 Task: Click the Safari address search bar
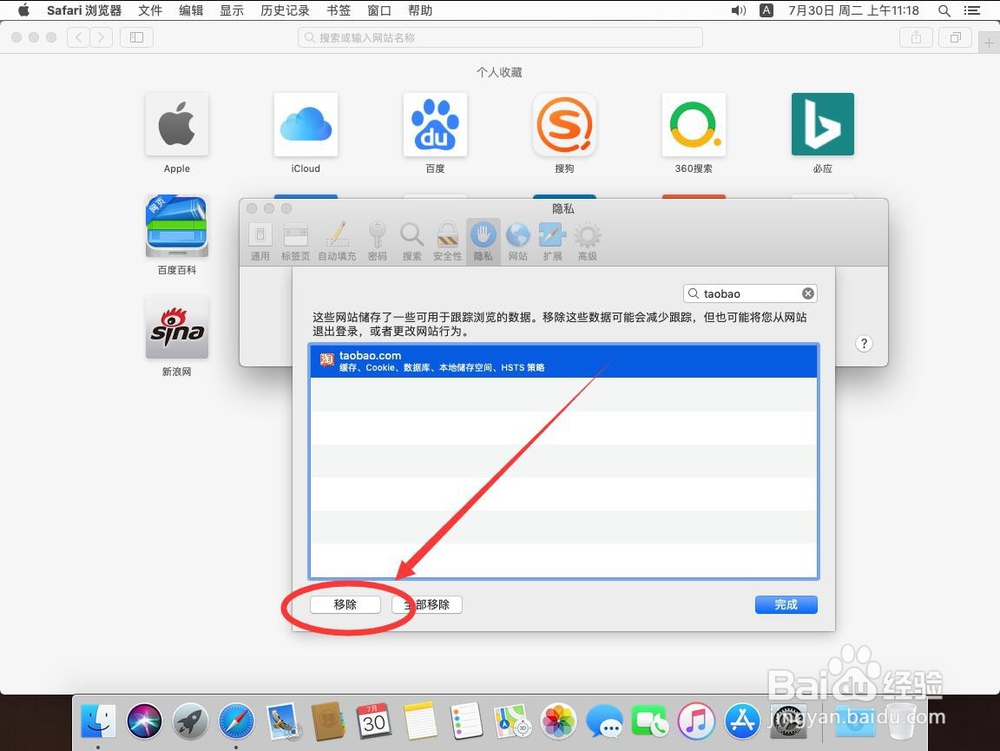point(500,38)
